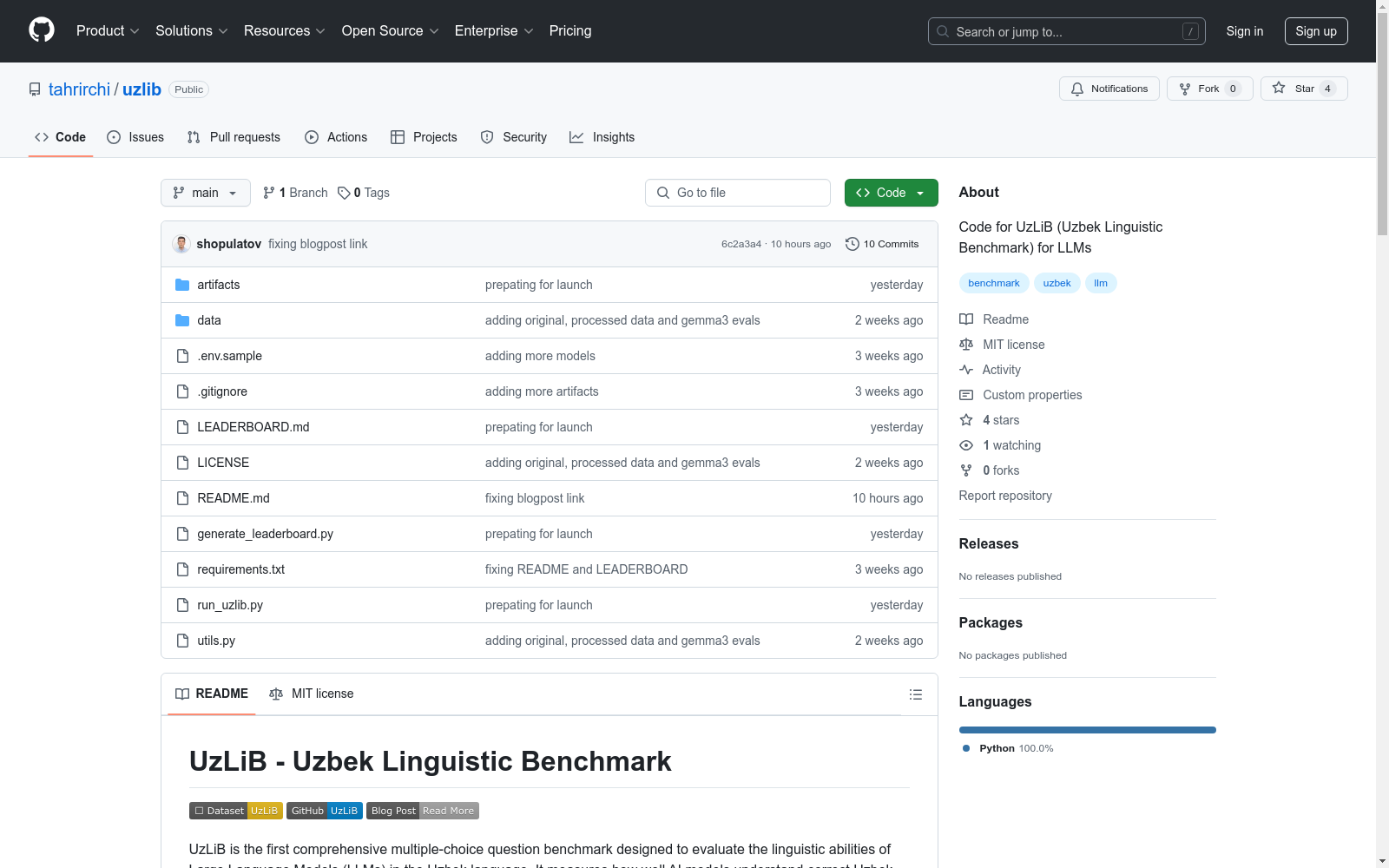Image resolution: width=1389 pixels, height=868 pixels.
Task: Click the shopulatov avatar thumbnail
Action: (x=181, y=244)
